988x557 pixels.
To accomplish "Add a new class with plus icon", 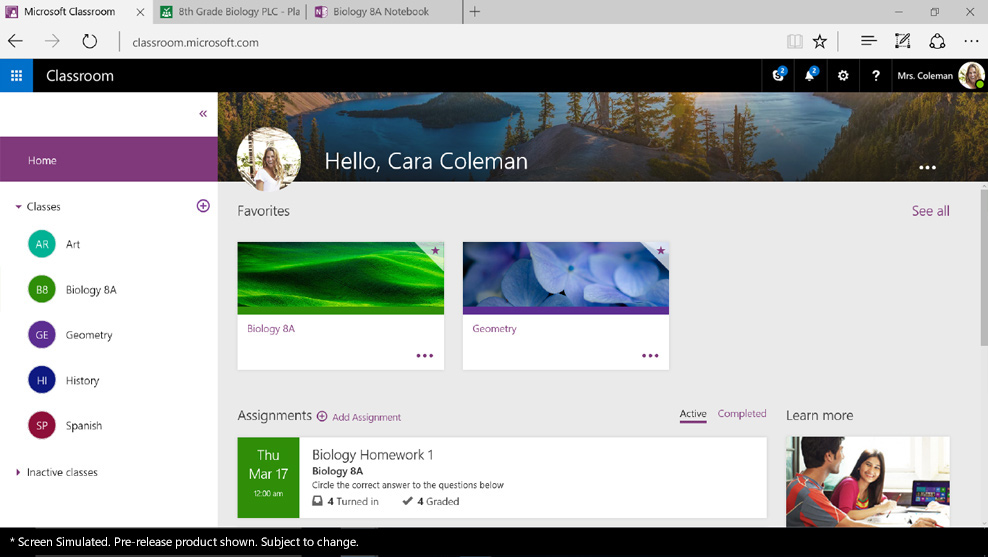I will pyautogui.click(x=203, y=206).
